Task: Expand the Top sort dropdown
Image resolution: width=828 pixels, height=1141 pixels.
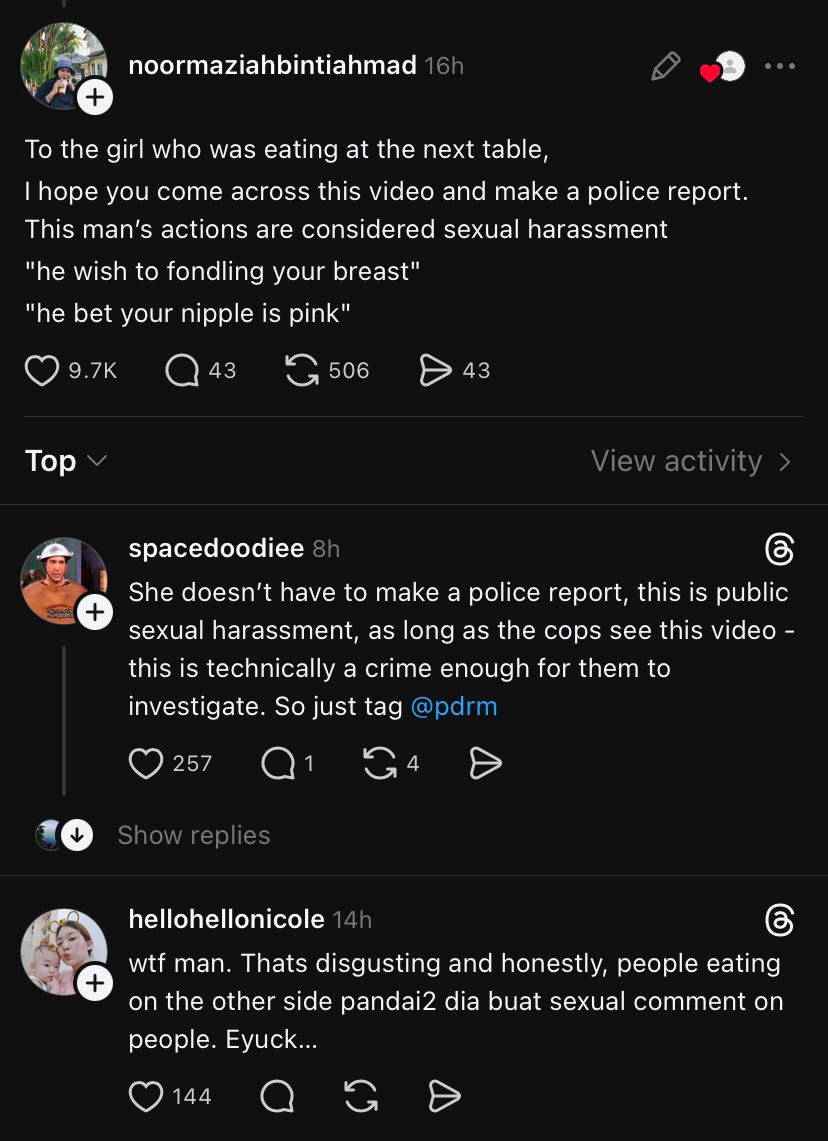Action: [65, 461]
